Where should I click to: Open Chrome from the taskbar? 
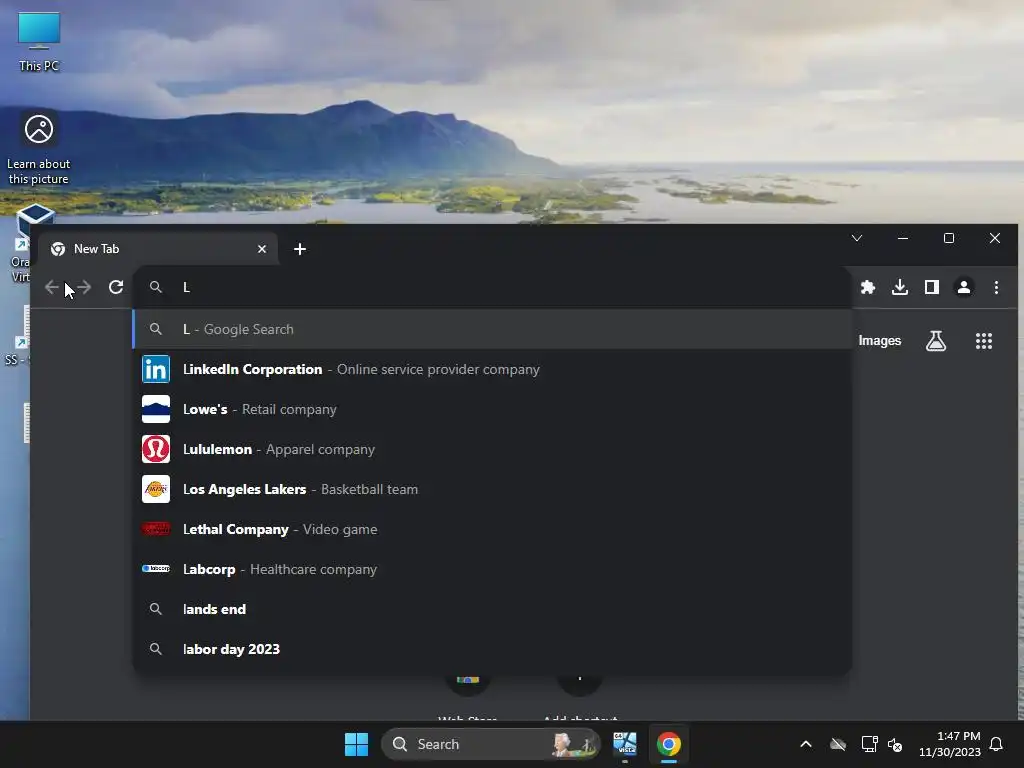(669, 744)
